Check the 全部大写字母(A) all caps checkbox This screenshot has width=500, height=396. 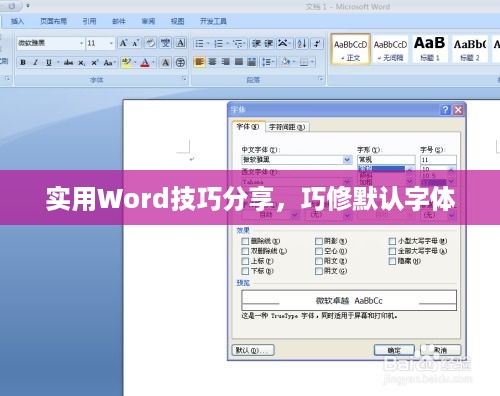392,251
